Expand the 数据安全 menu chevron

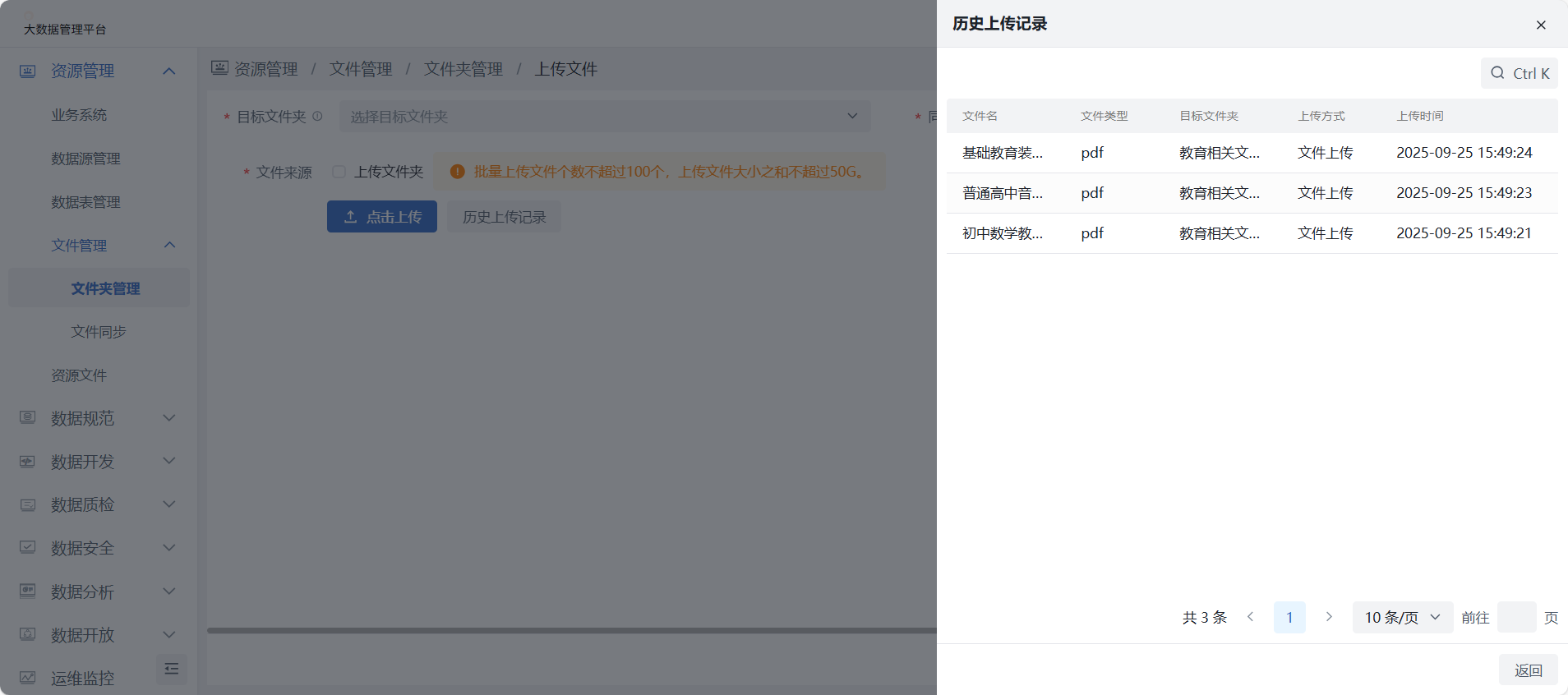coord(169,548)
